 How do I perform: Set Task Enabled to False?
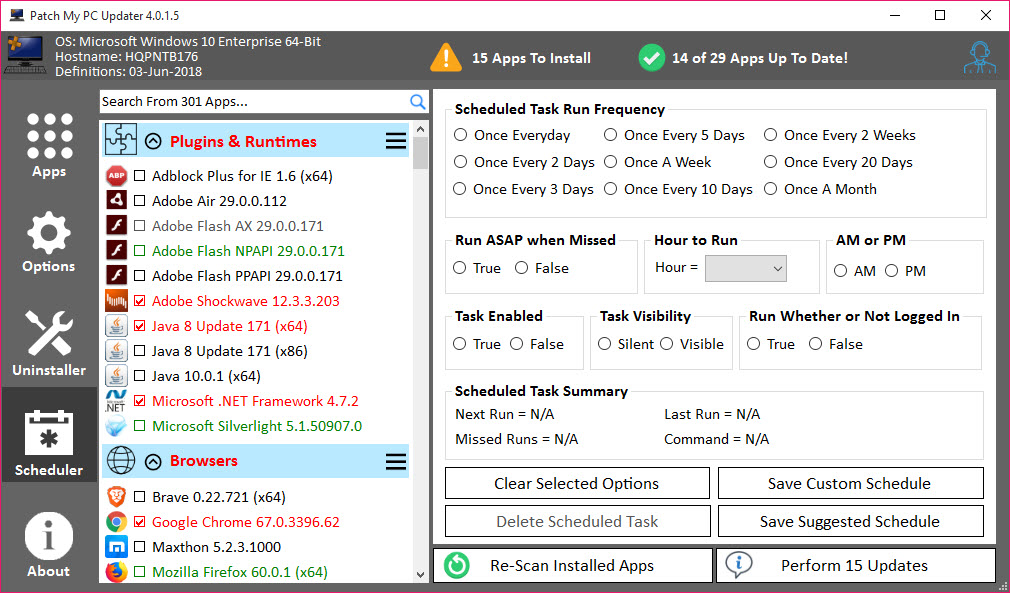(517, 344)
